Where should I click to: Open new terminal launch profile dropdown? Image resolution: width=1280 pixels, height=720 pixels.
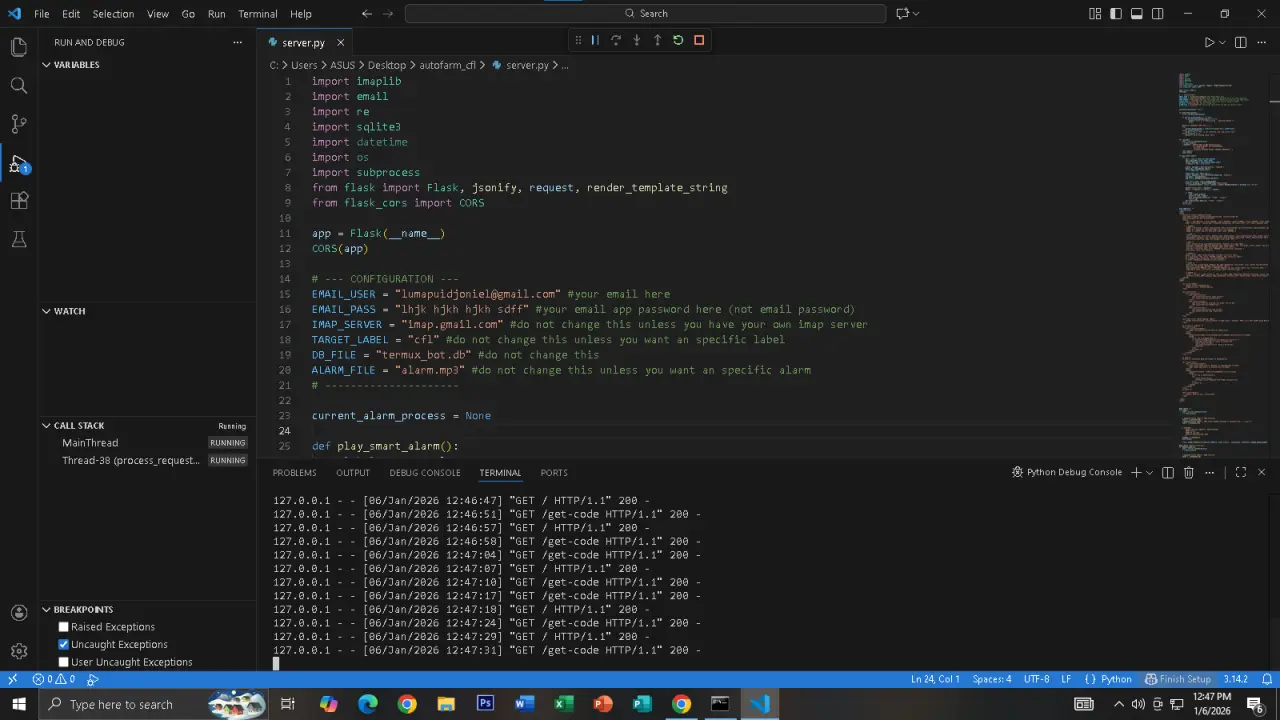click(1150, 472)
